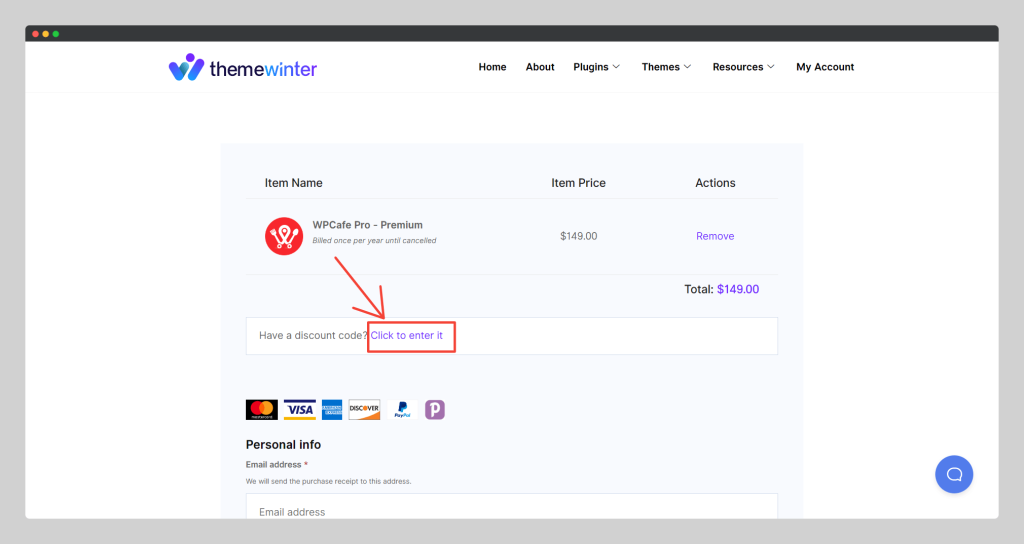
Task: Open the chat support bubble
Action: click(x=953, y=474)
